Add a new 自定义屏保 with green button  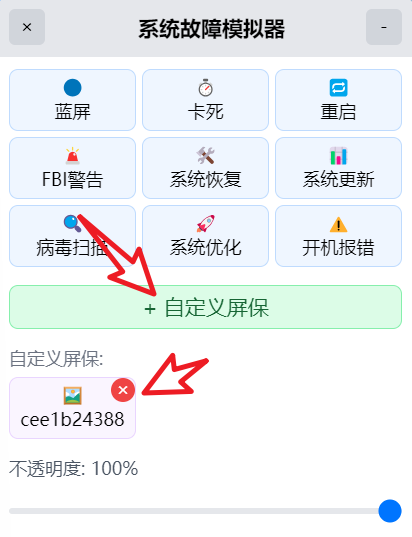(205, 307)
